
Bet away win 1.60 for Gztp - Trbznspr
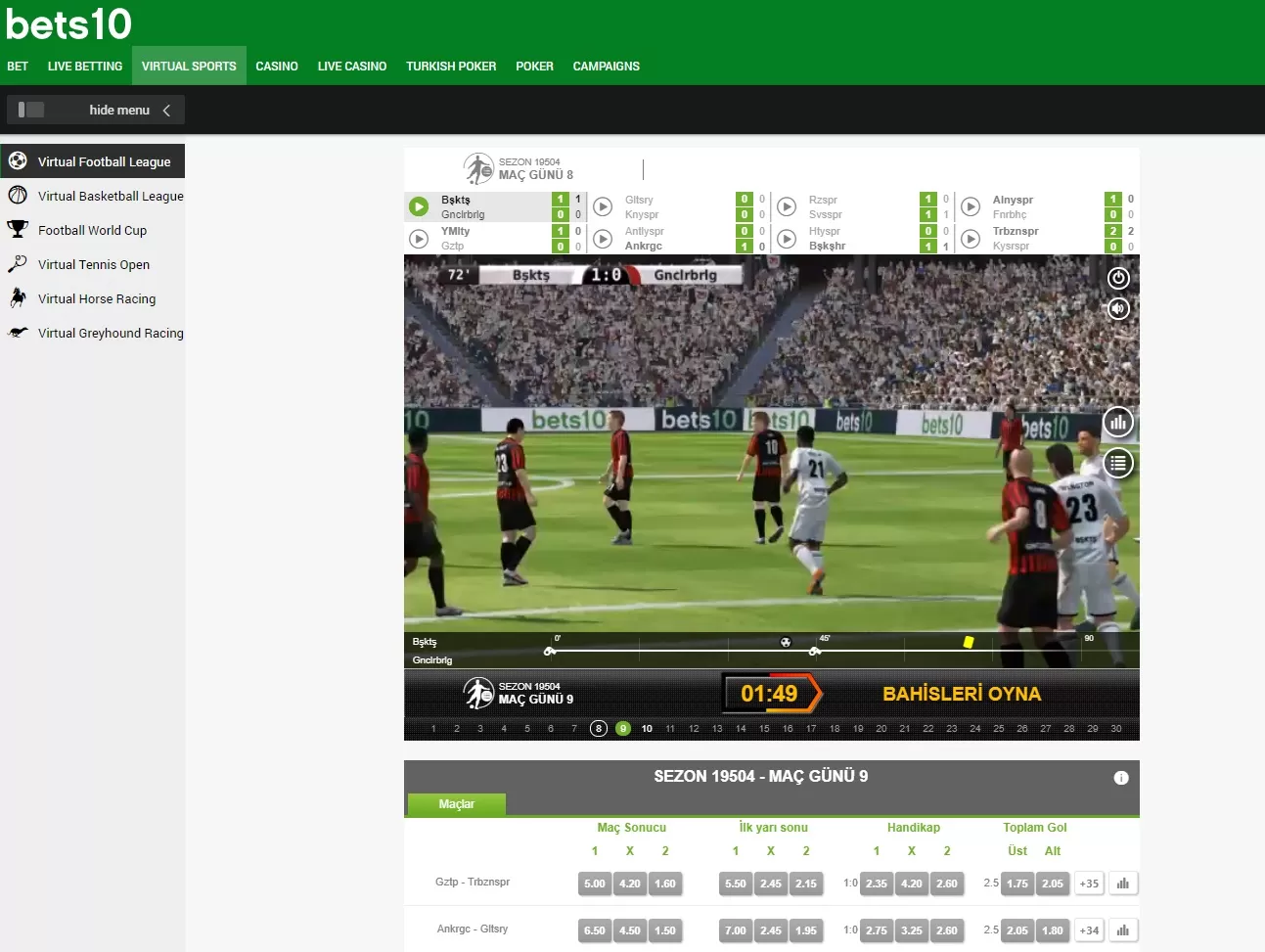click(665, 884)
